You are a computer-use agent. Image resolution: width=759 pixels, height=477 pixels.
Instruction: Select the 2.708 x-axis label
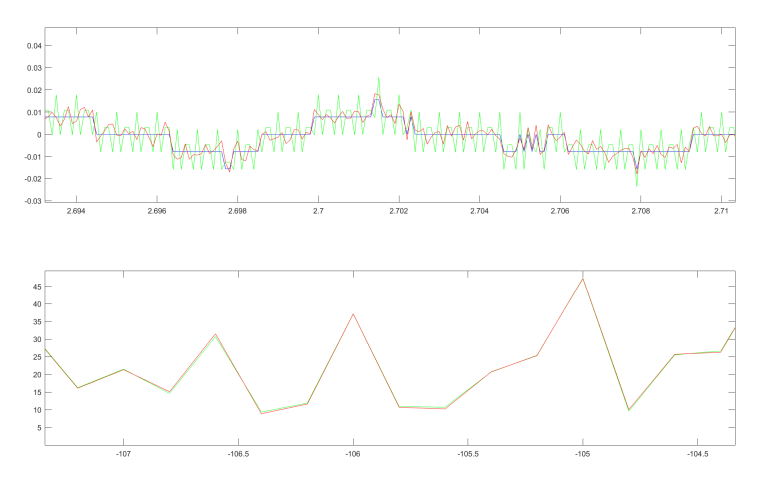[x=640, y=211]
